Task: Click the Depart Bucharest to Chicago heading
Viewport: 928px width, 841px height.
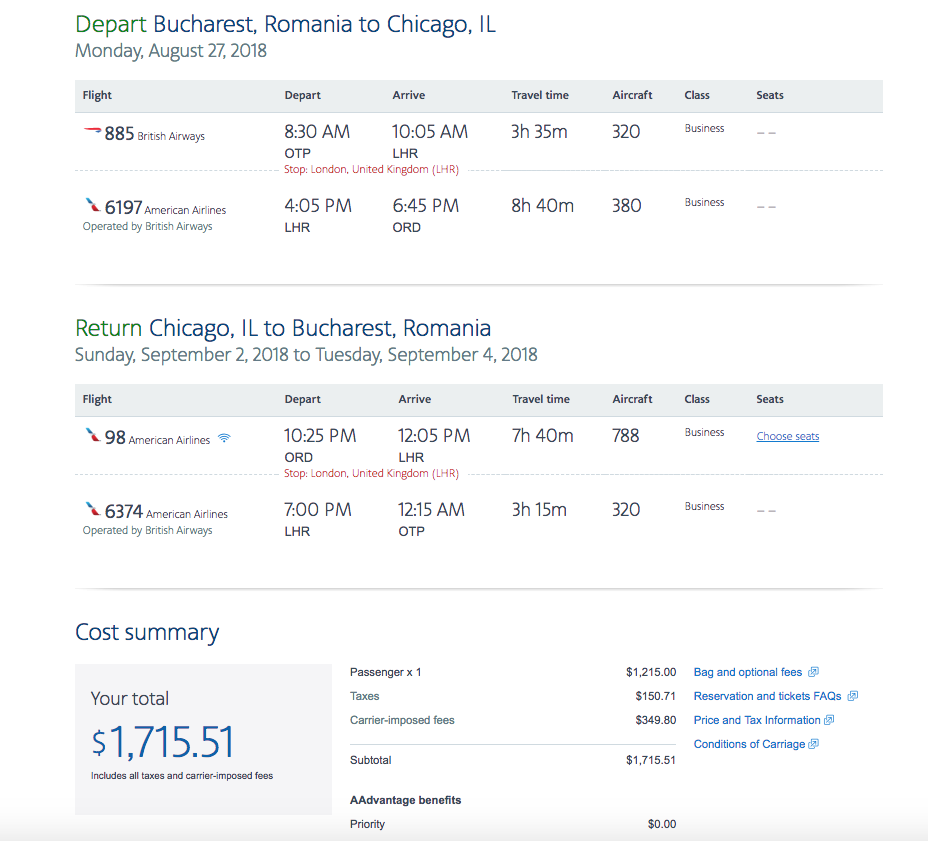Action: pyautogui.click(x=285, y=24)
